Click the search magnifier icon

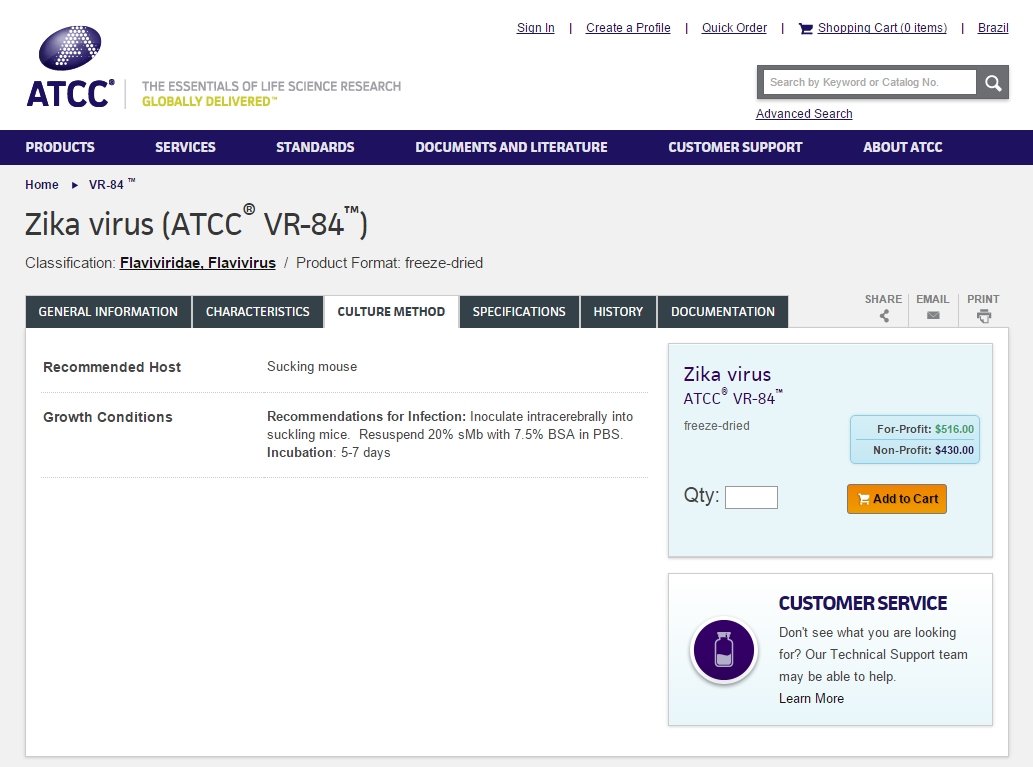(993, 82)
